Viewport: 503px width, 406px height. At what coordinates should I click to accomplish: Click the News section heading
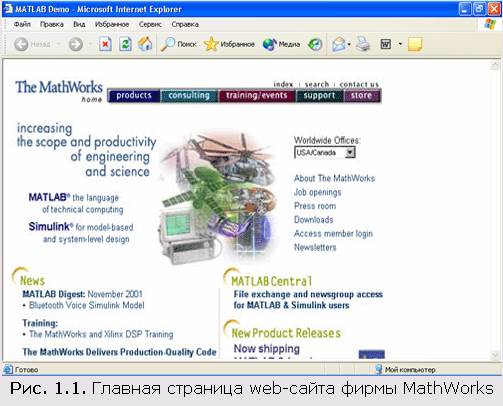[x=32, y=281]
